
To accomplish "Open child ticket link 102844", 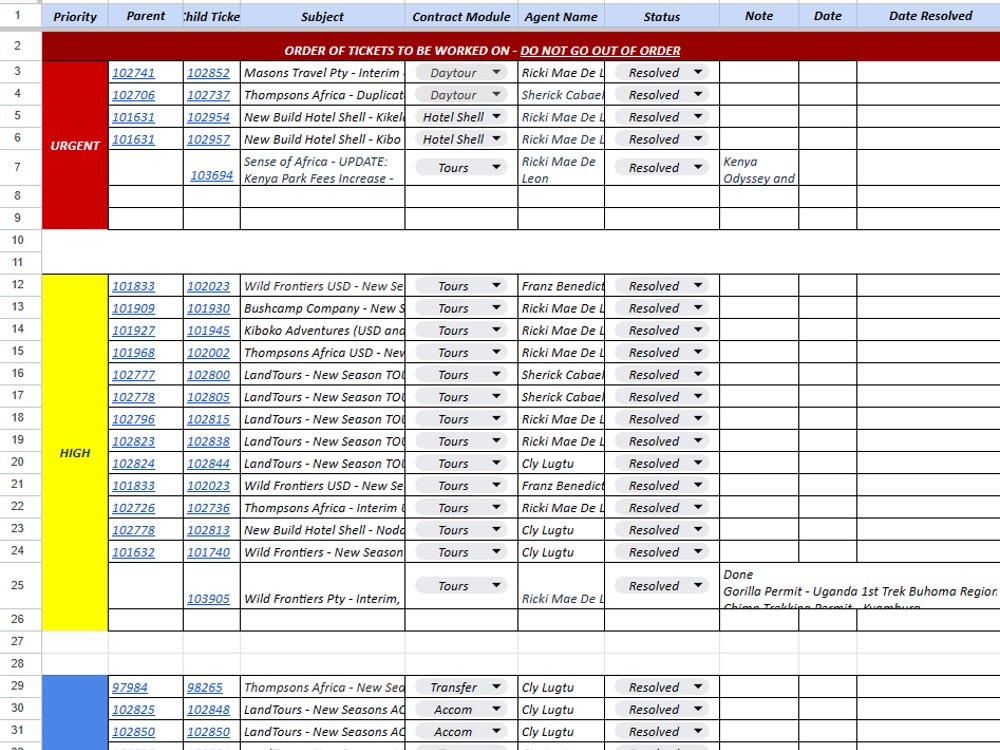I will pos(208,464).
